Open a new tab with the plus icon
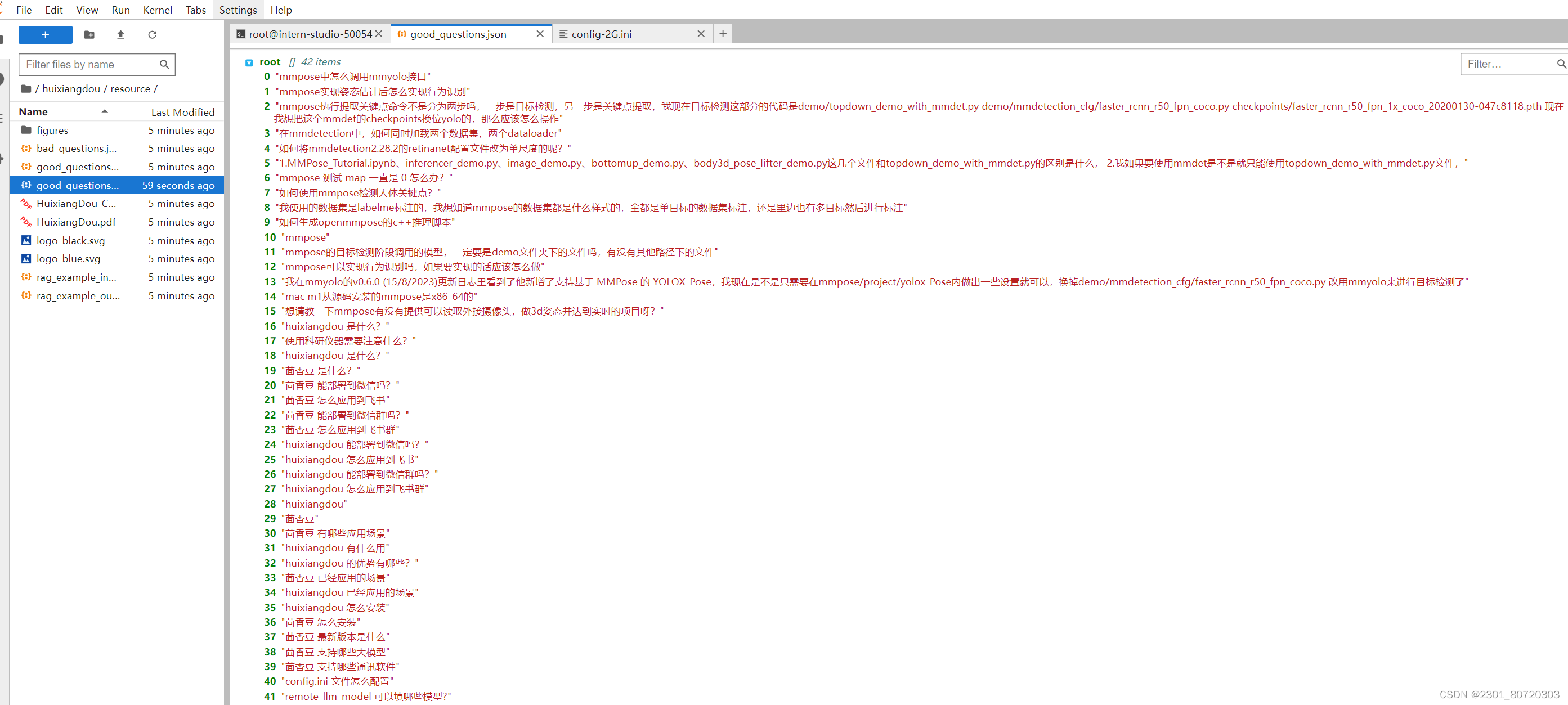 coord(723,34)
